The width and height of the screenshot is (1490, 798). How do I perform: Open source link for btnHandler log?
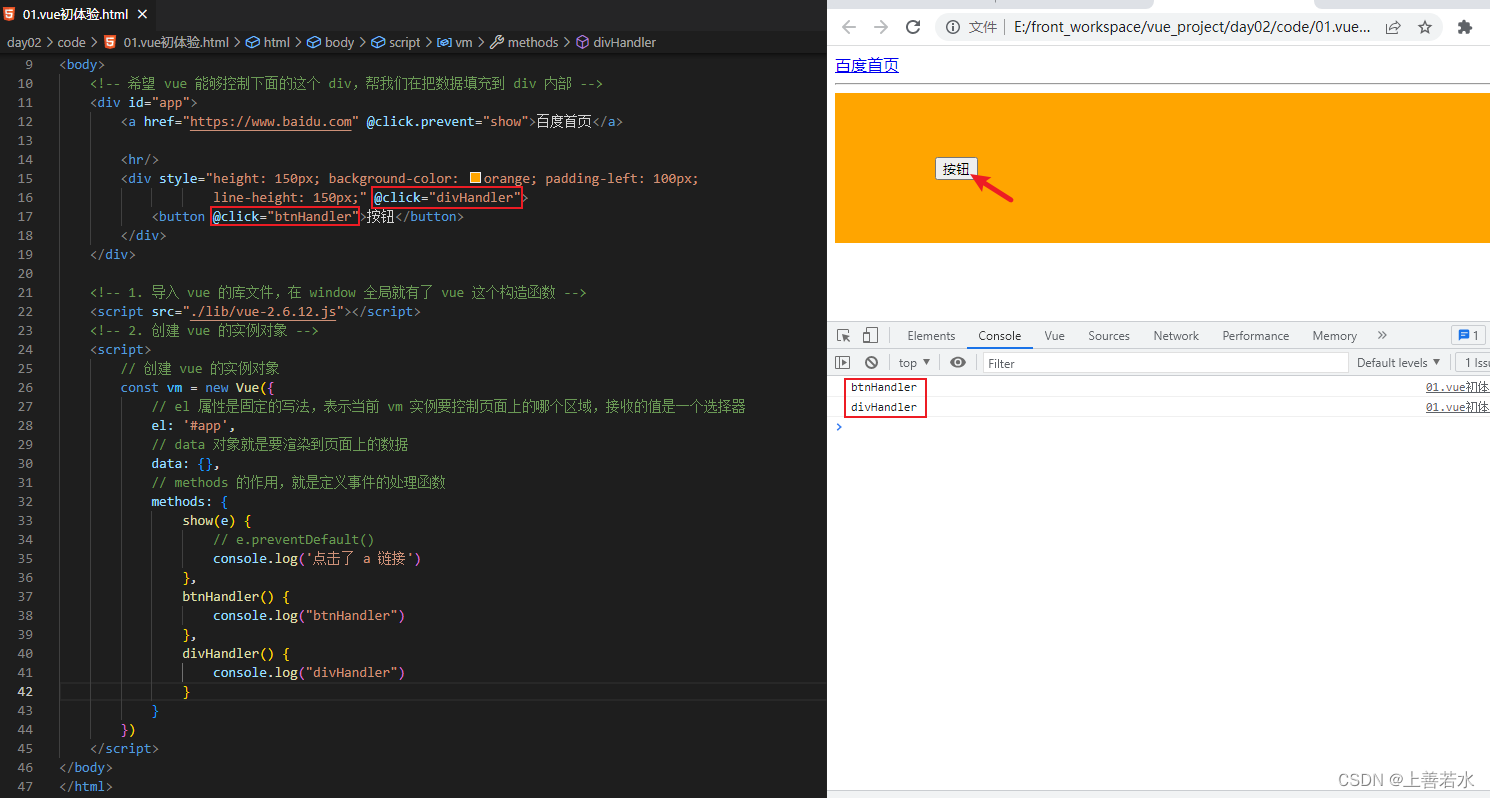(x=1457, y=387)
